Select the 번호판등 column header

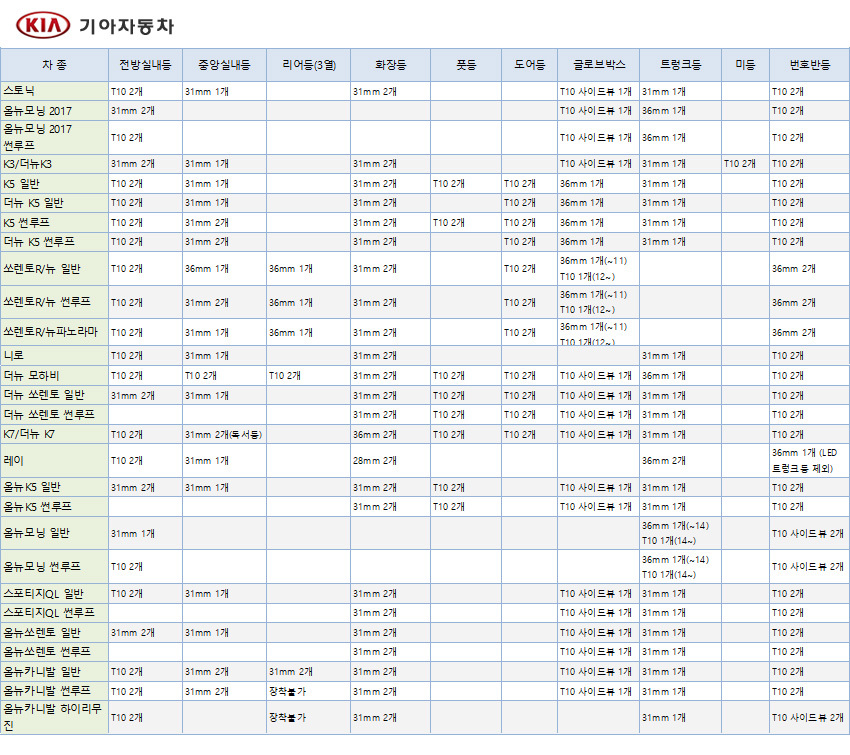coord(809,65)
